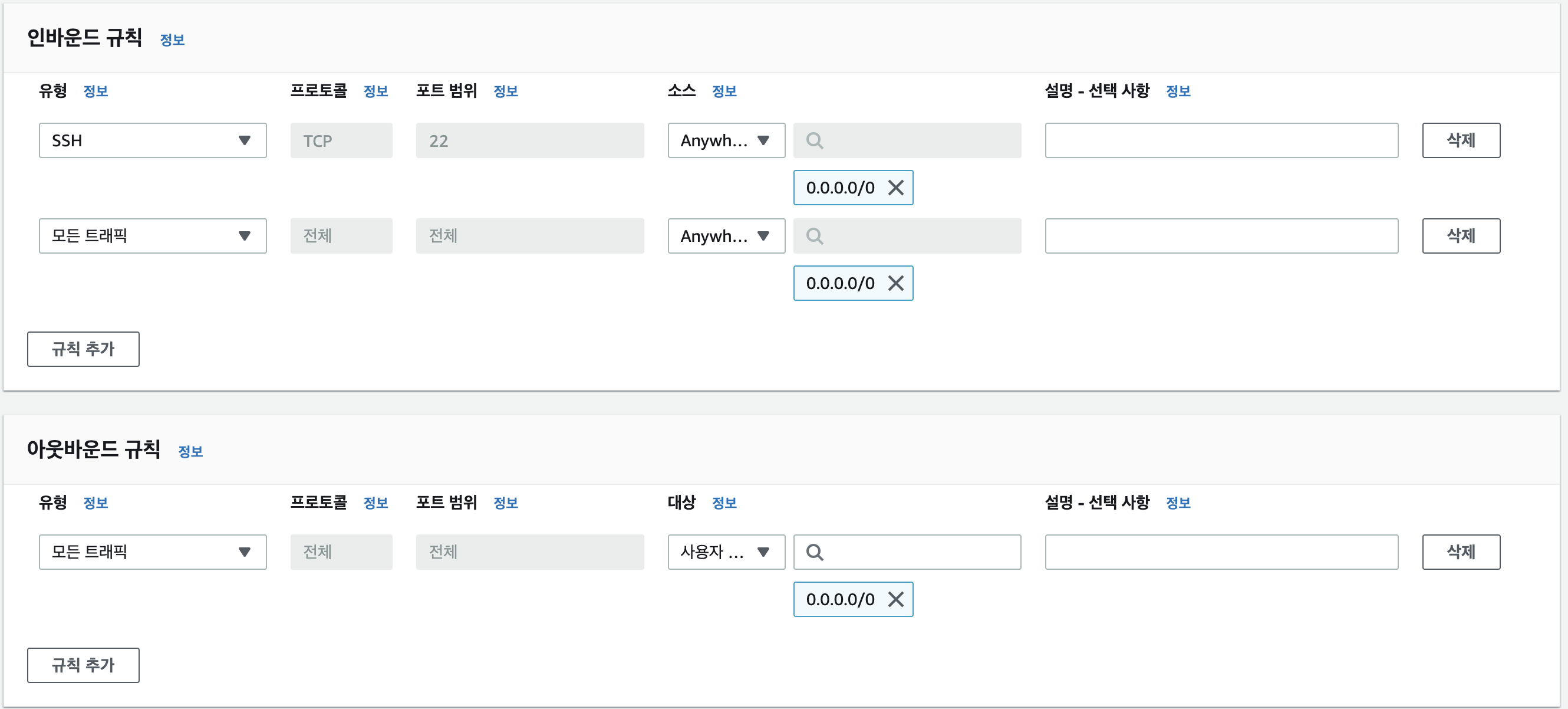Remove 0.0.0.0/0 chip from outbound rule
The height and width of the screenshot is (709, 1568).
(895, 599)
